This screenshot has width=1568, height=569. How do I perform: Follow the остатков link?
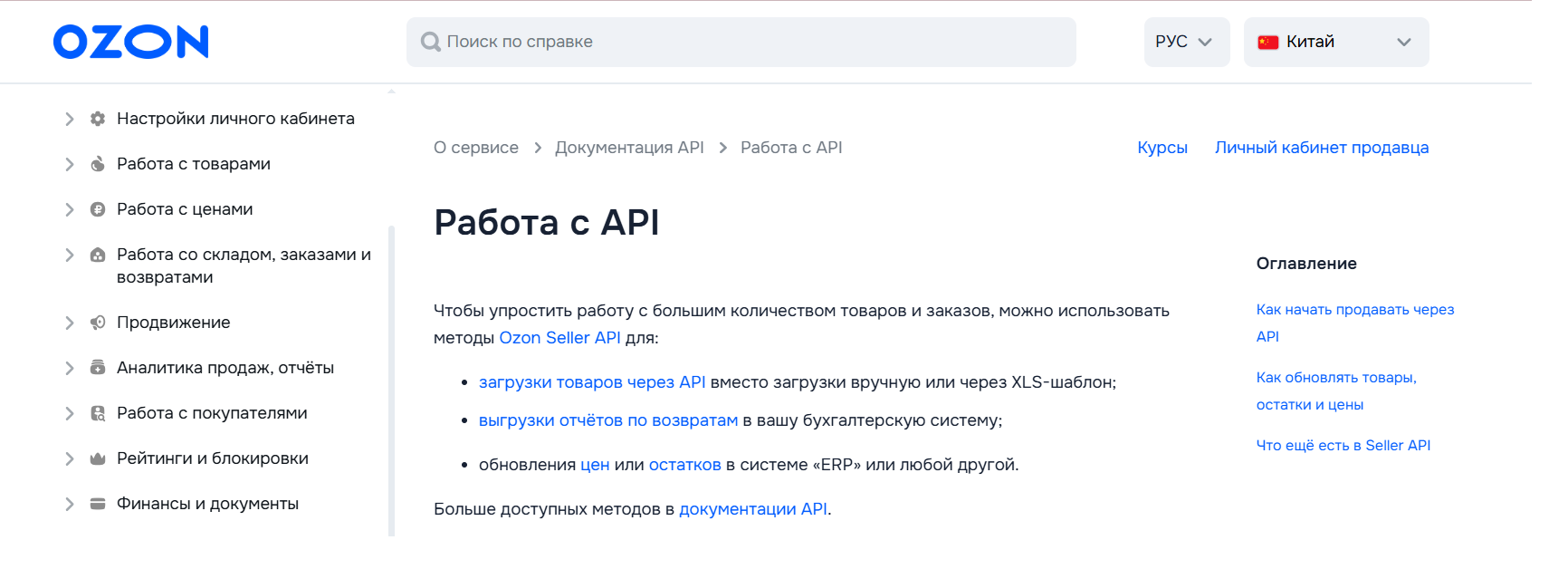(685, 465)
